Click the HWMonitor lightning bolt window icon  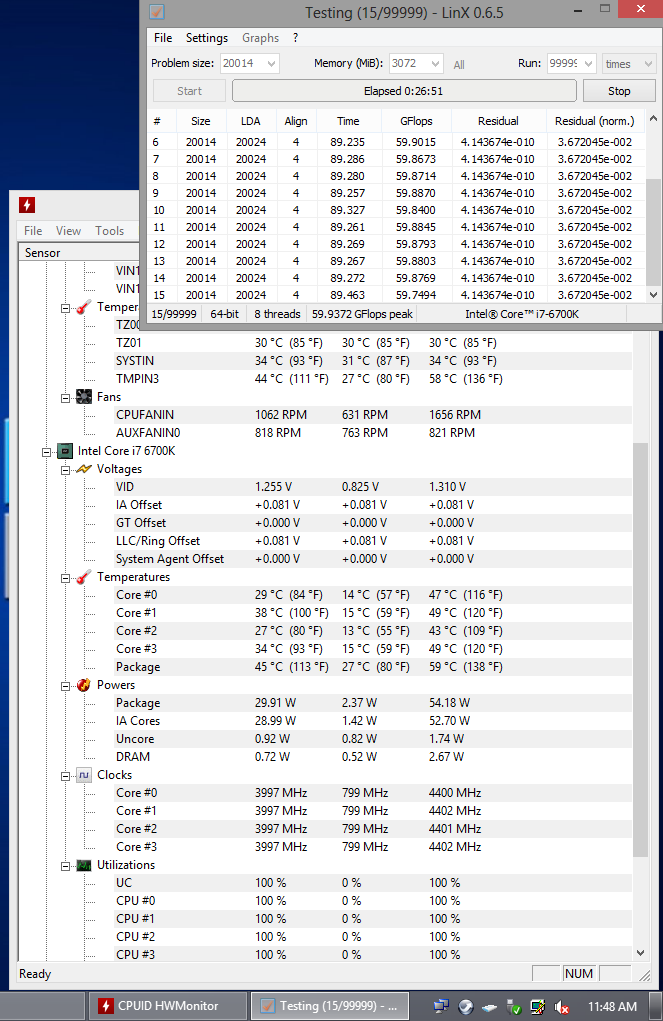point(27,205)
